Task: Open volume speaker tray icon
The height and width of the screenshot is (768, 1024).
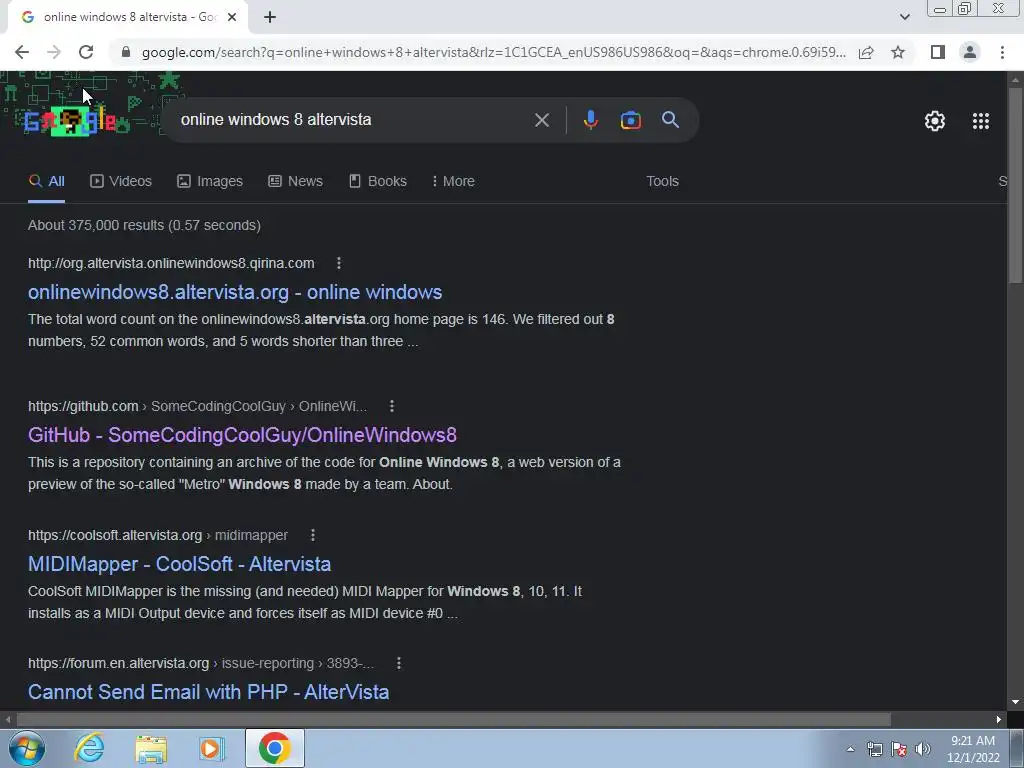Action: pyautogui.click(x=923, y=749)
